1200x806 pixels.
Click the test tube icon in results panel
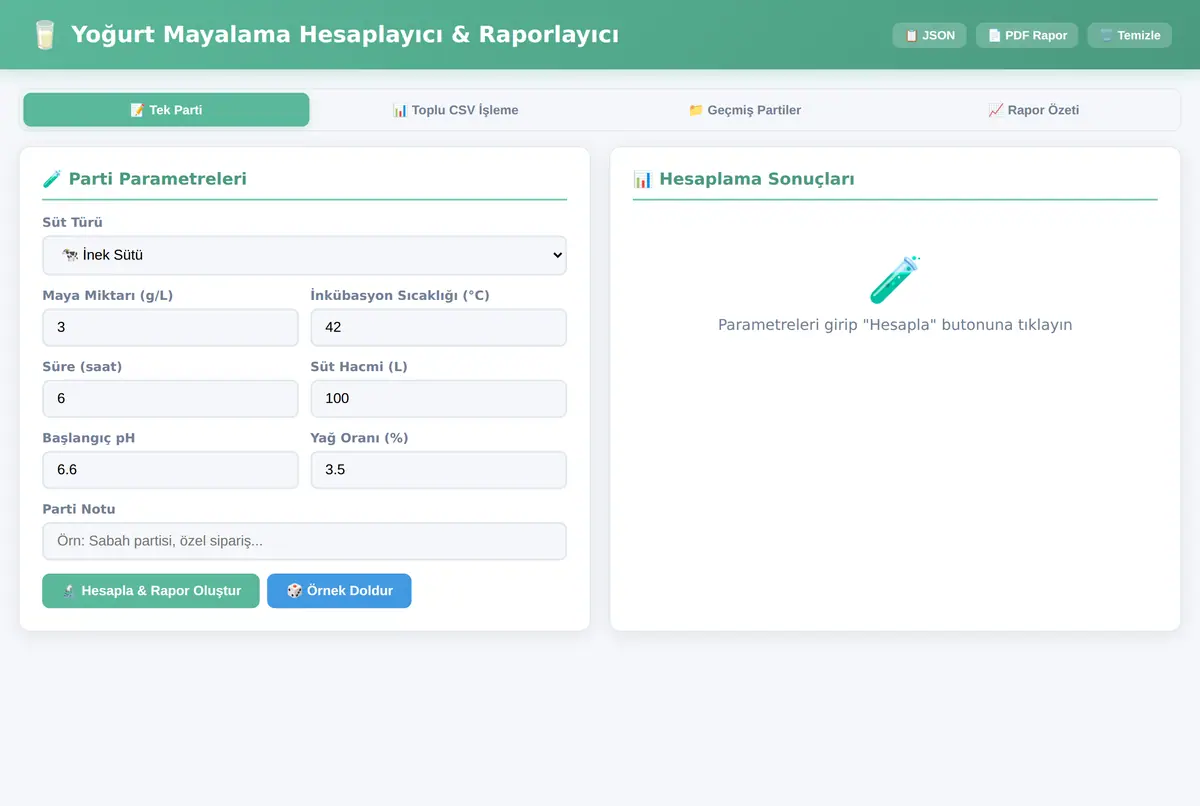(895, 280)
